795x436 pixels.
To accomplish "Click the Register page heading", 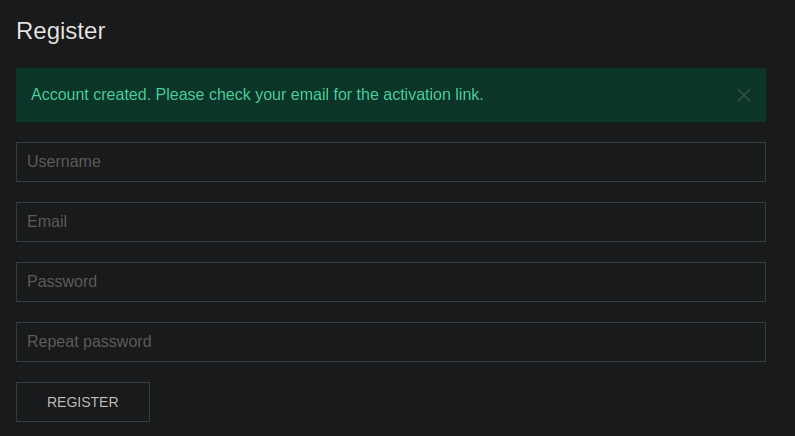I will (x=61, y=31).
